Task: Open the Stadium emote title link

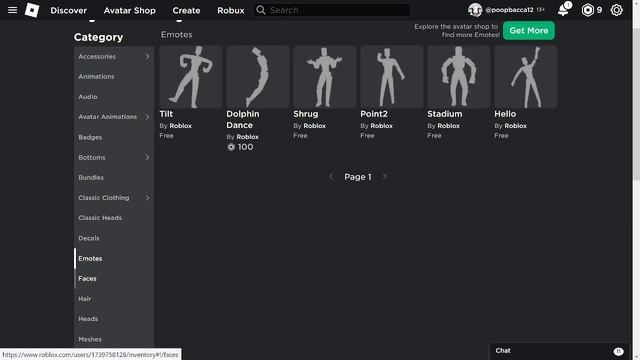Action: pyautogui.click(x=445, y=114)
